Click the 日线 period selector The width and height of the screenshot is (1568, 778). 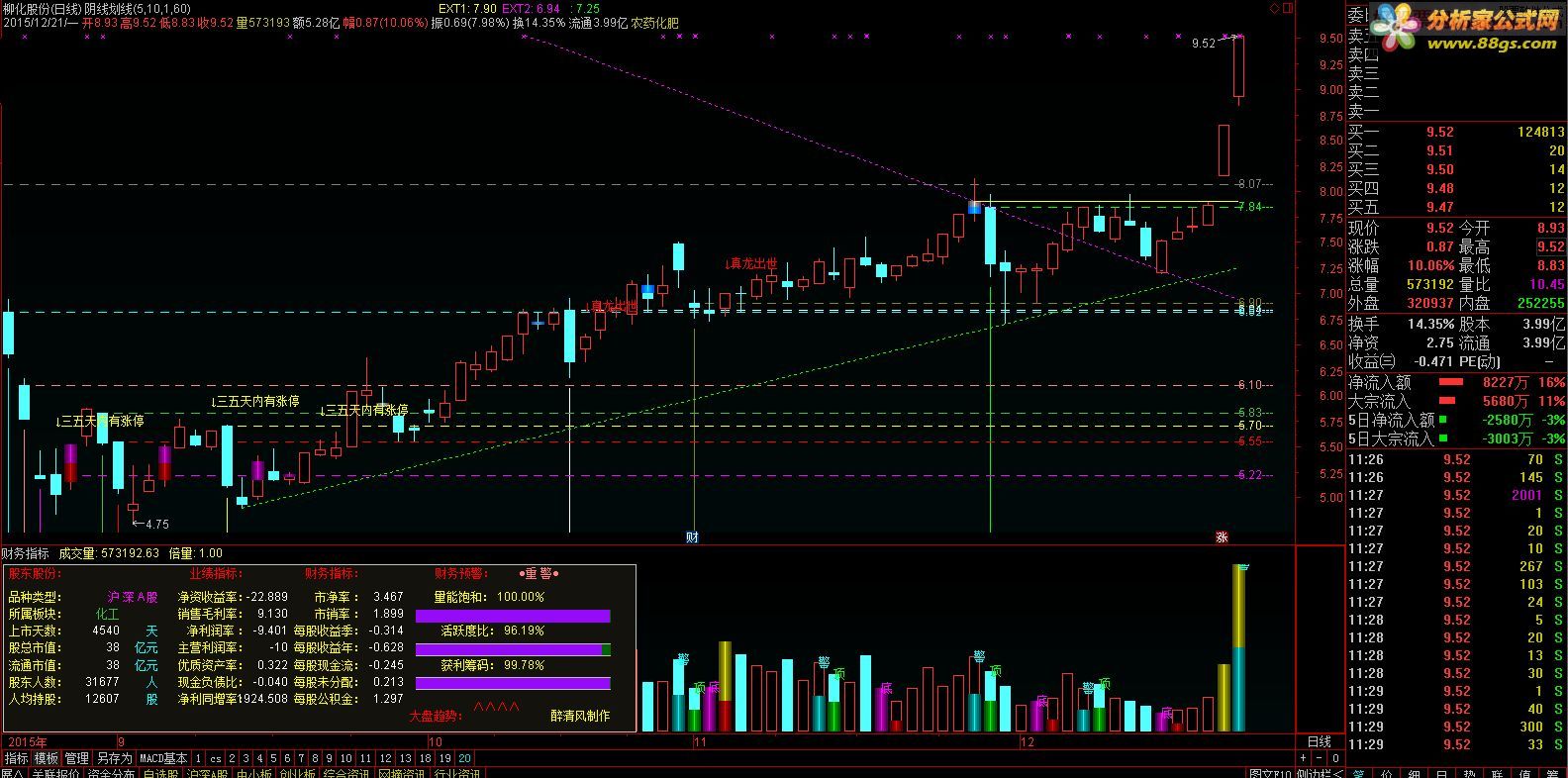pos(1320,742)
